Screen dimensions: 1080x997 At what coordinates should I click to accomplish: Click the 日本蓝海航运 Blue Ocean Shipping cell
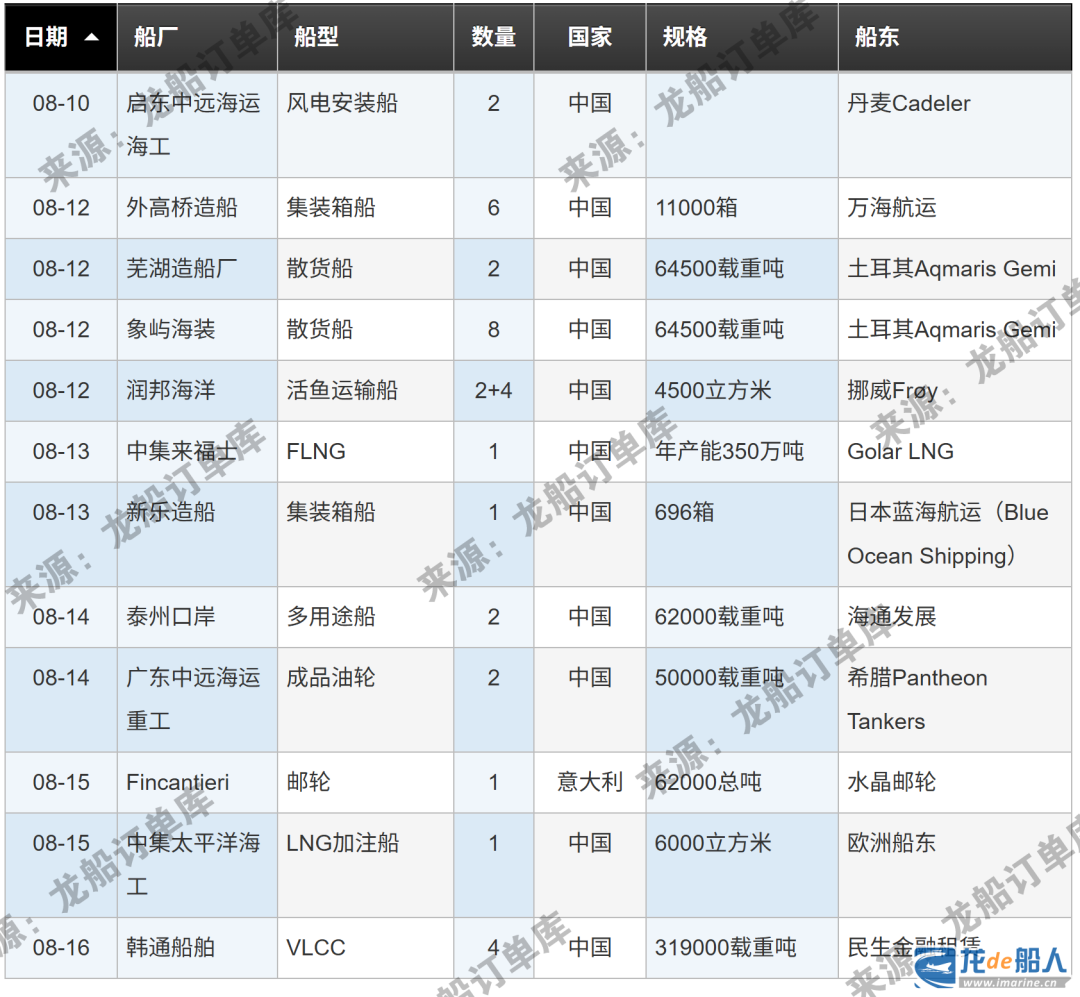955,534
